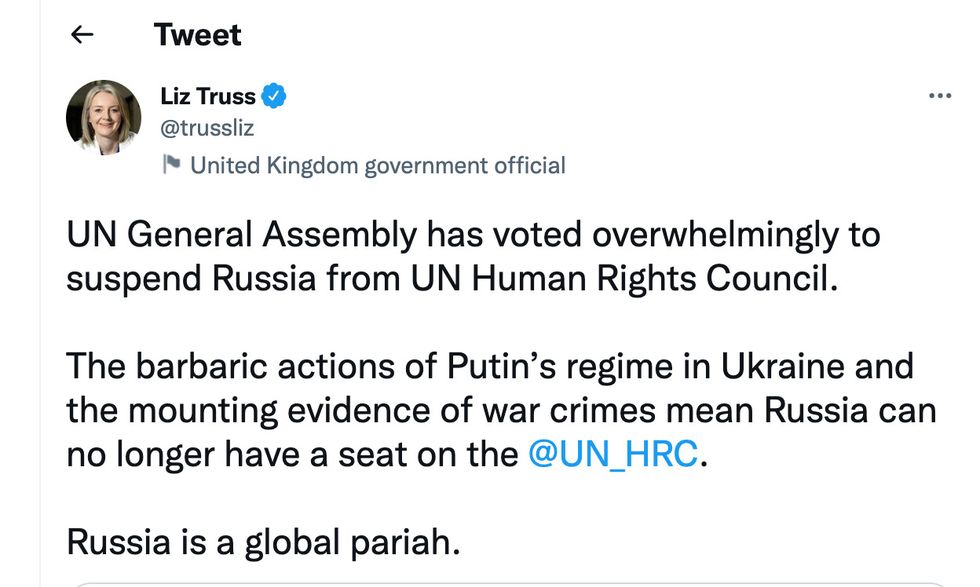Click the verified badge next to Liz Truss
The width and height of the screenshot is (980, 587).
(274, 95)
